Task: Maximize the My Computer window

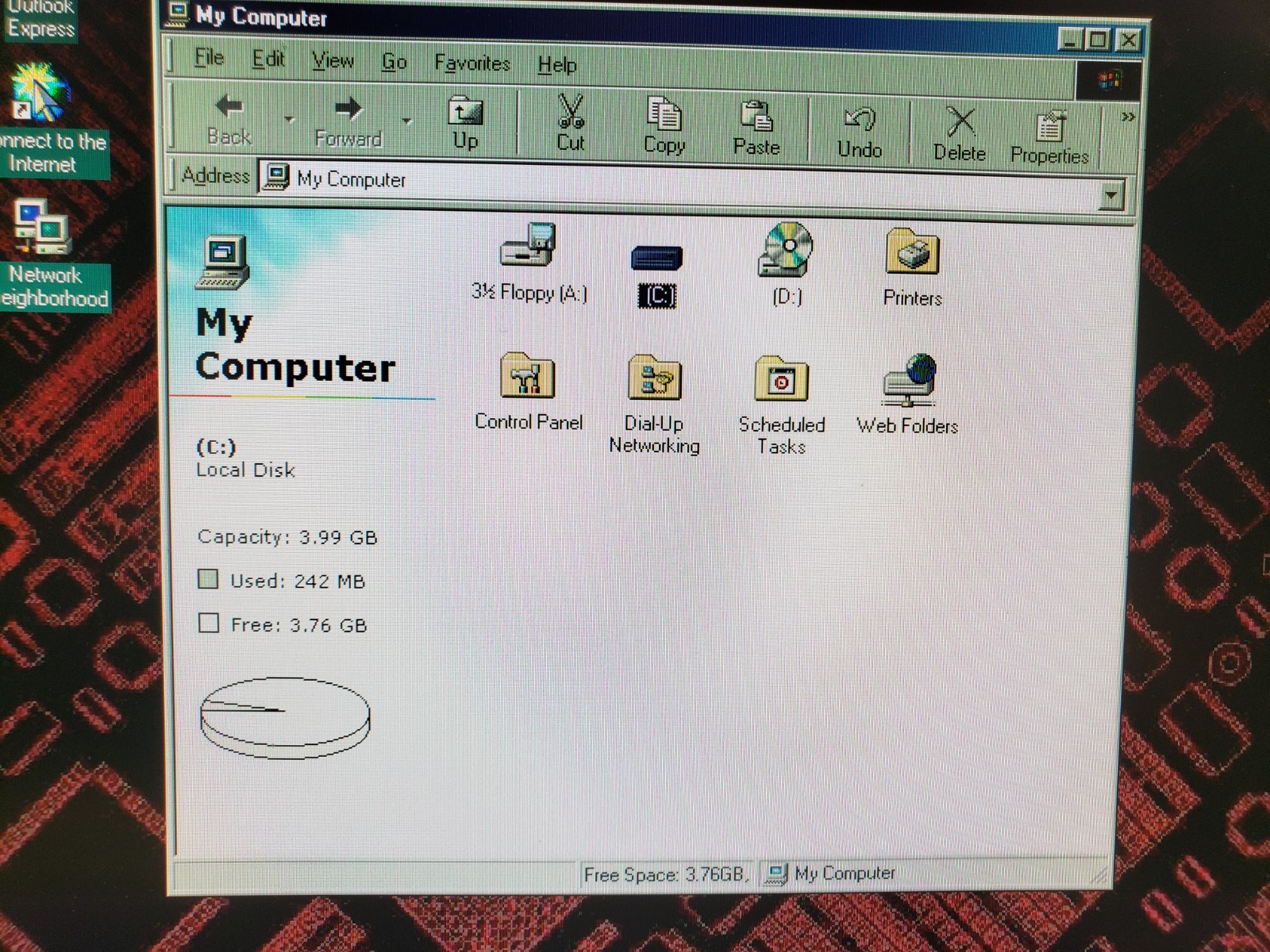Action: click(x=1098, y=39)
